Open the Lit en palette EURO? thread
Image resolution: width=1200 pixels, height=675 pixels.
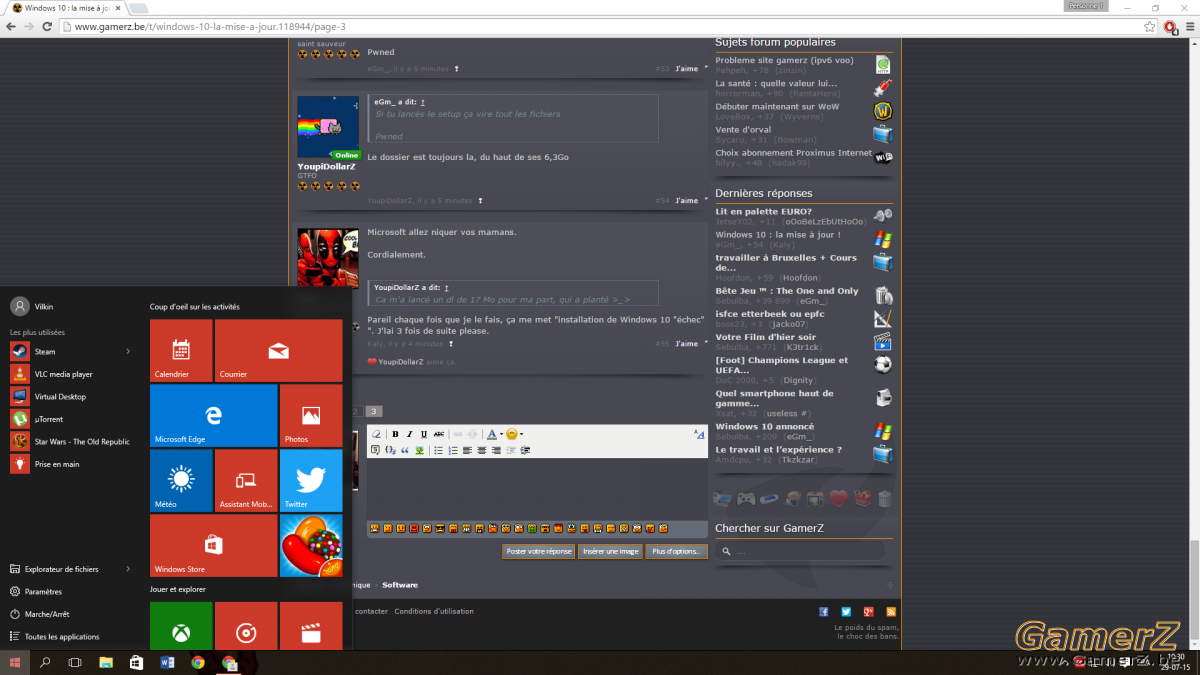pos(763,211)
